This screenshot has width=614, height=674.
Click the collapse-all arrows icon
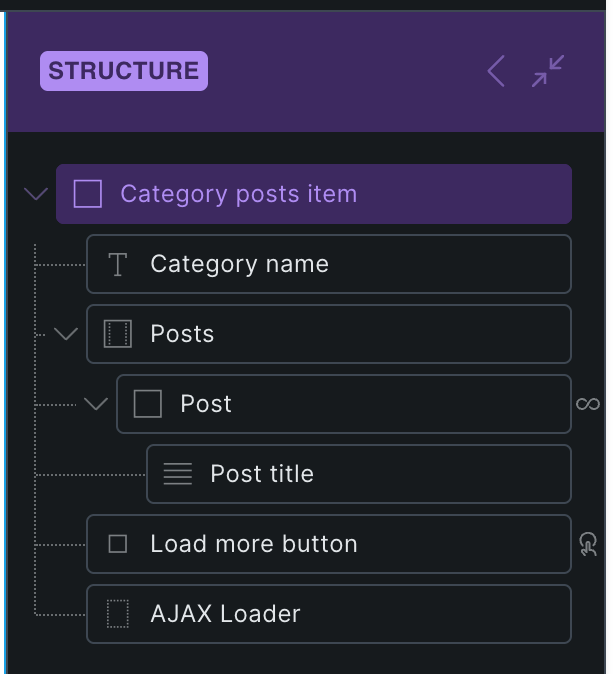[548, 71]
